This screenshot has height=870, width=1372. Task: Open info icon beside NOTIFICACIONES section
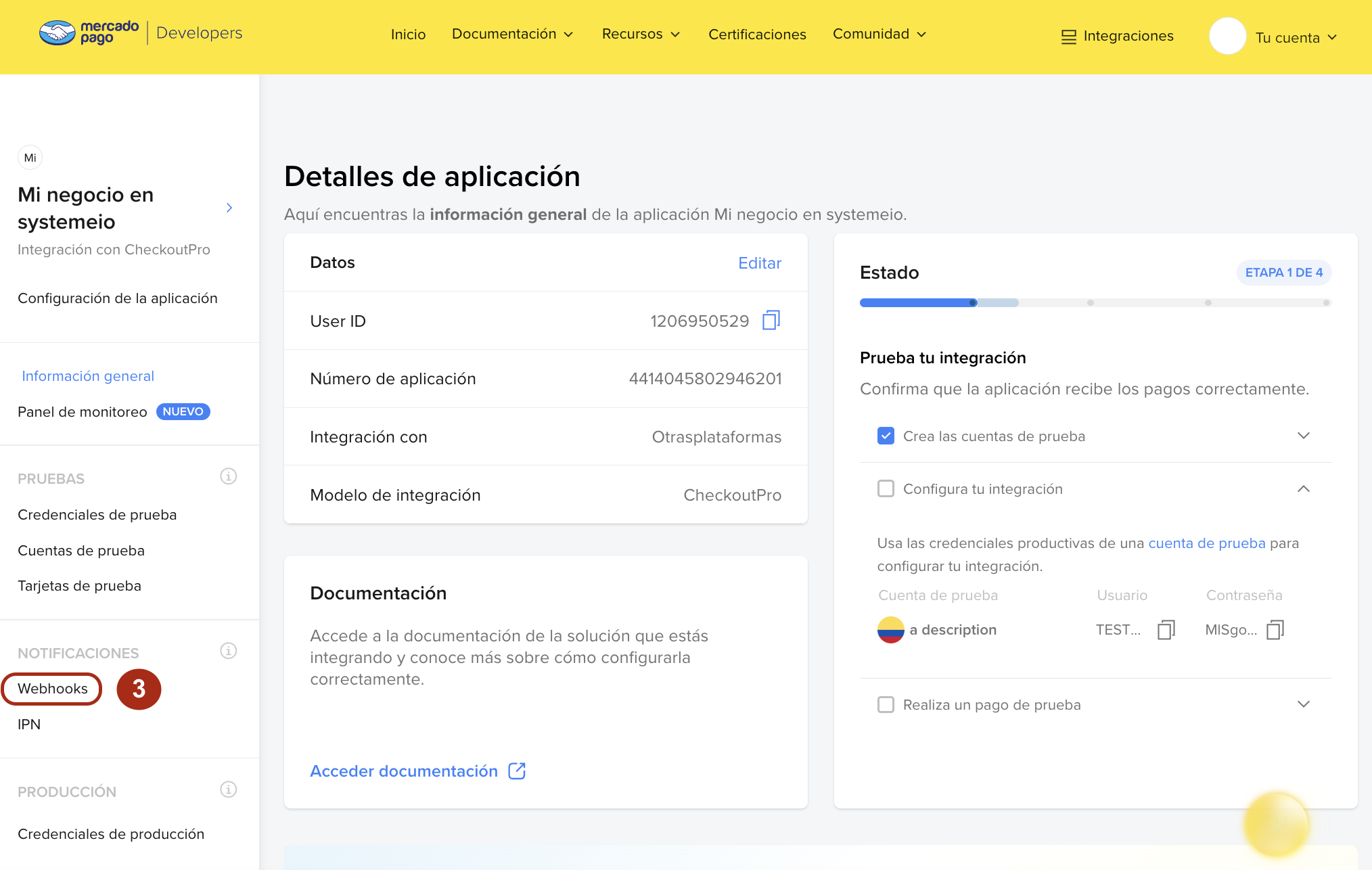[x=229, y=651]
